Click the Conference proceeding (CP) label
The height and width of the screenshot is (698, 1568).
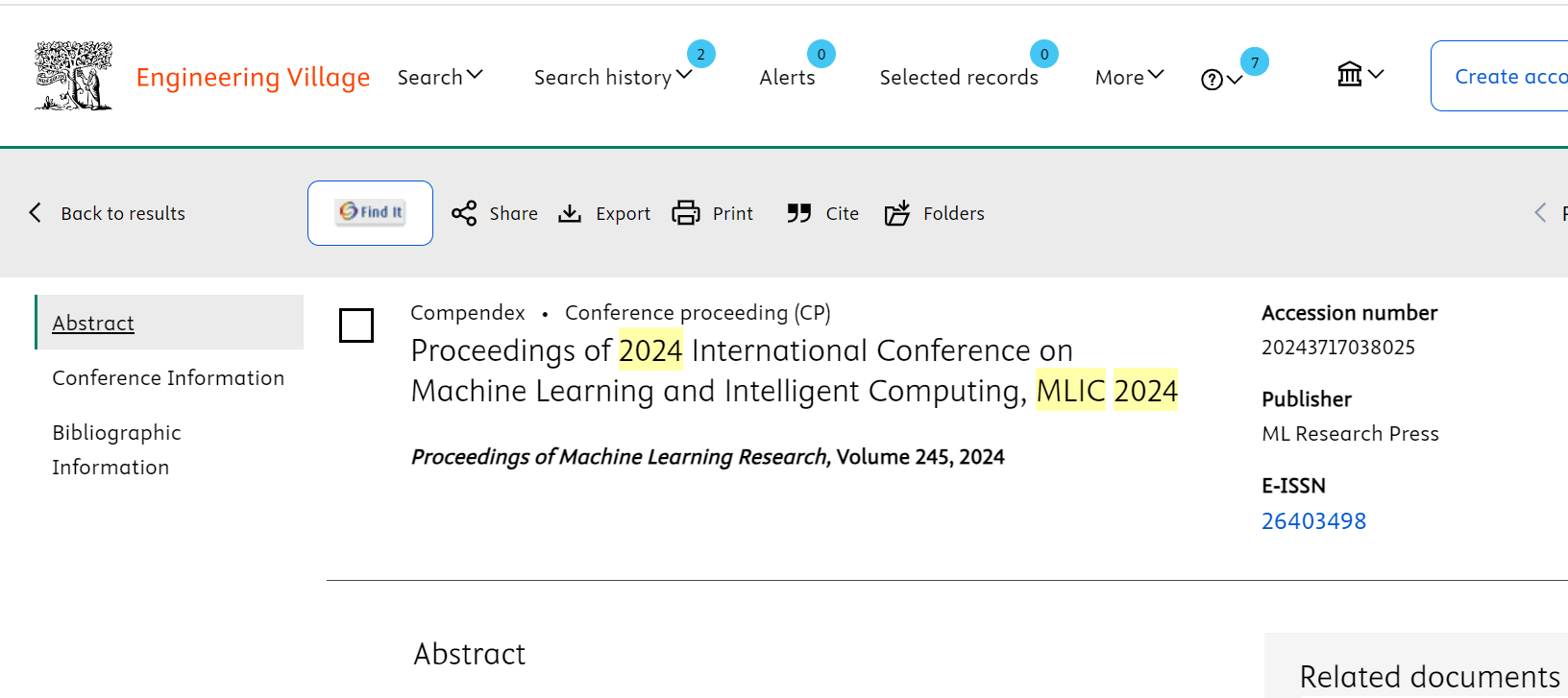[x=698, y=312]
